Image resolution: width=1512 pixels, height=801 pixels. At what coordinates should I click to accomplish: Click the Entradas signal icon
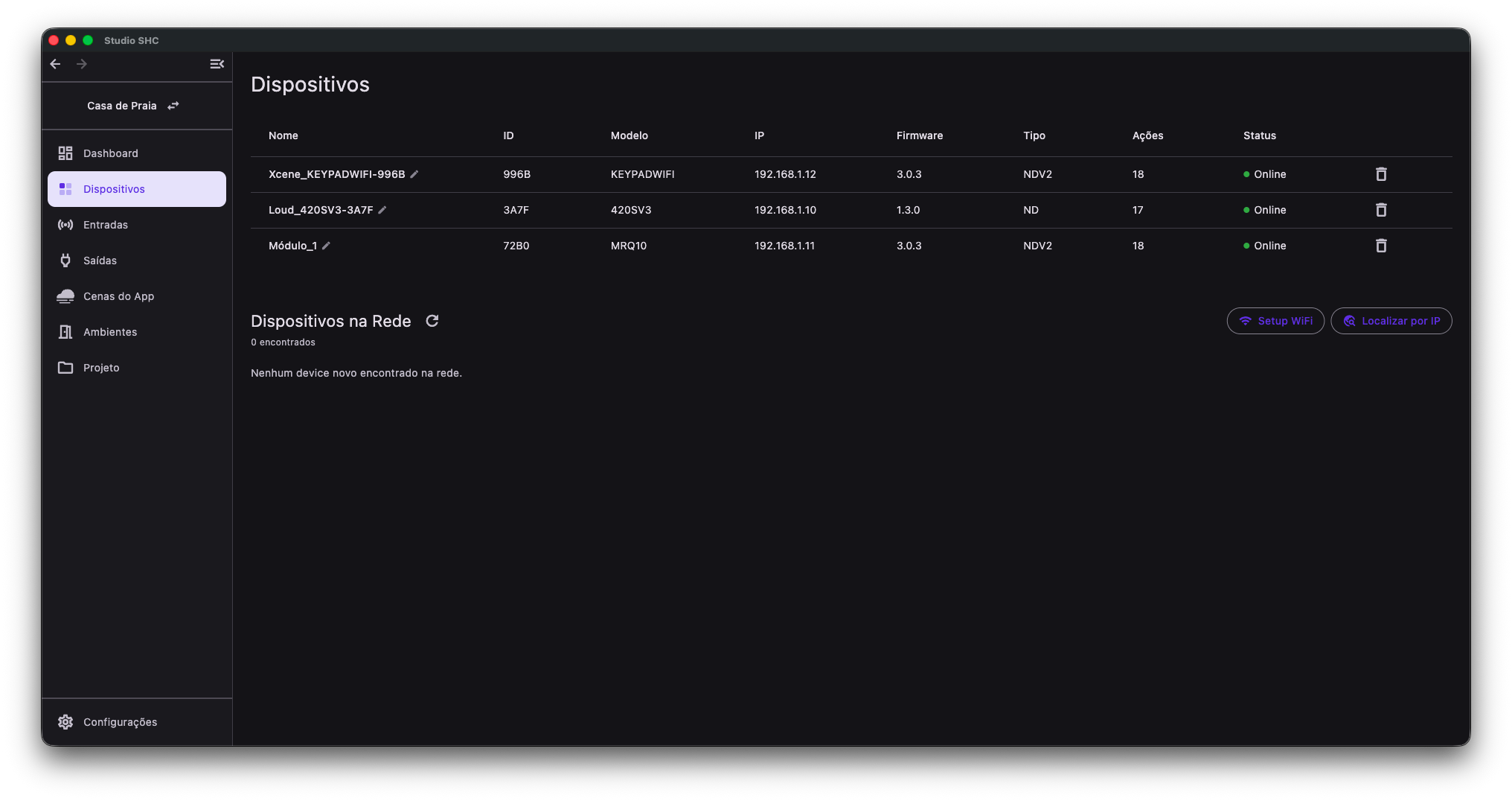pos(65,225)
